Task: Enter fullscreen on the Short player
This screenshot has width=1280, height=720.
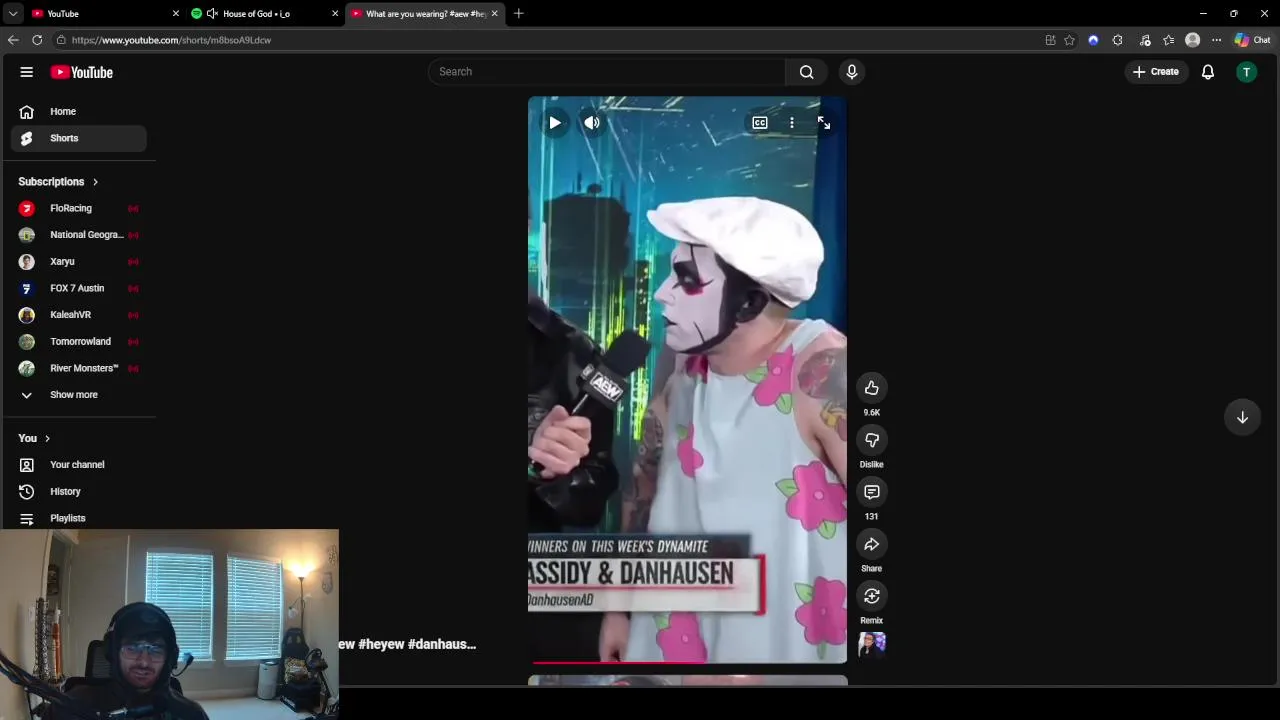Action: pos(824,123)
